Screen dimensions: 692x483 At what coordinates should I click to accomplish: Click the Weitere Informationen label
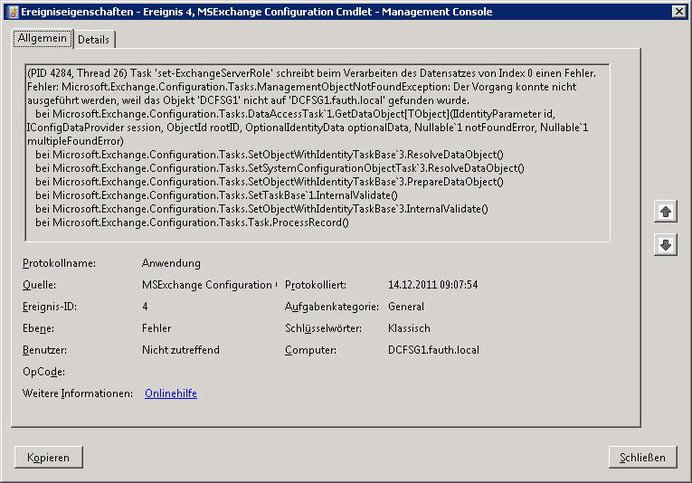[78, 393]
